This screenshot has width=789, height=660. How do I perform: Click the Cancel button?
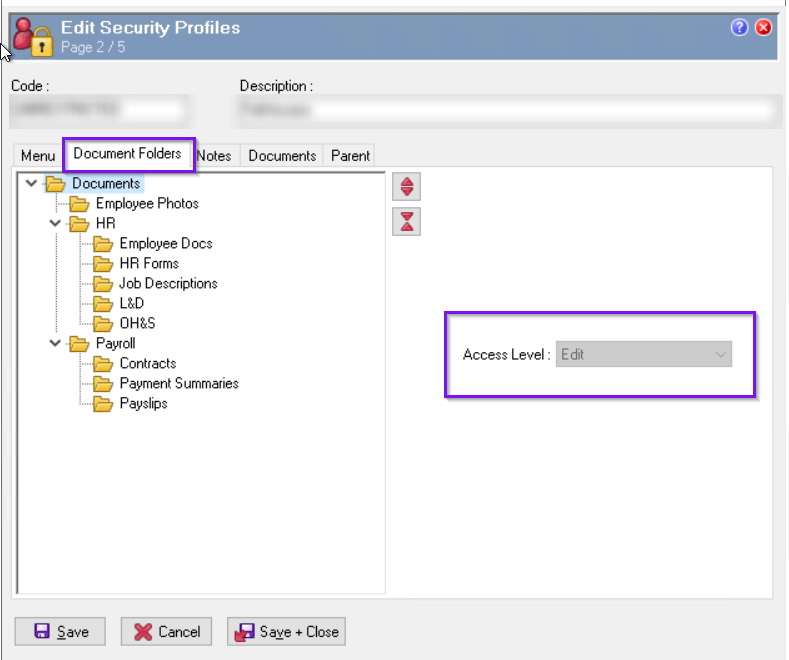coord(167,632)
